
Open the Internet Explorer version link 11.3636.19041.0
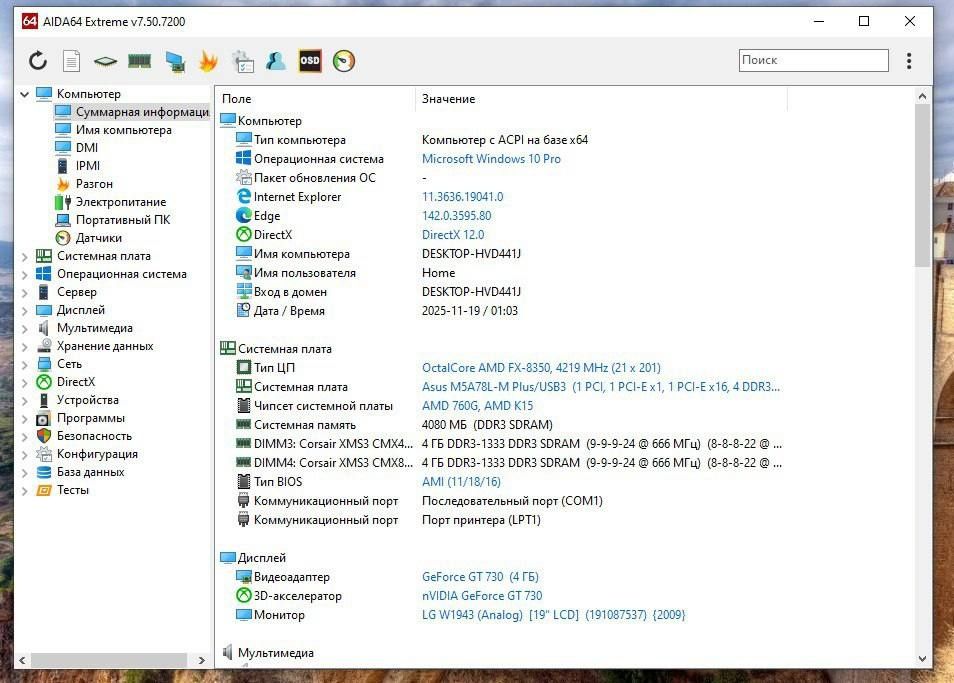pos(462,197)
